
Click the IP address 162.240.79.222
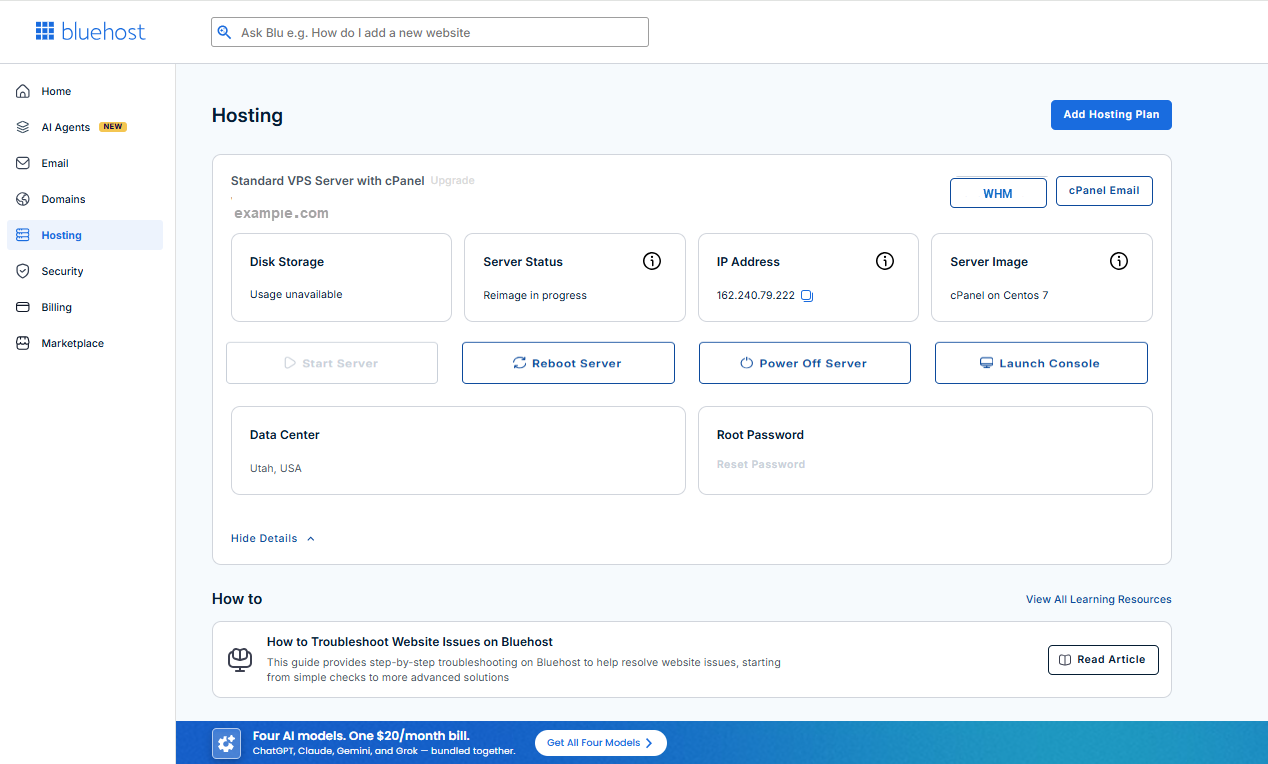756,296
